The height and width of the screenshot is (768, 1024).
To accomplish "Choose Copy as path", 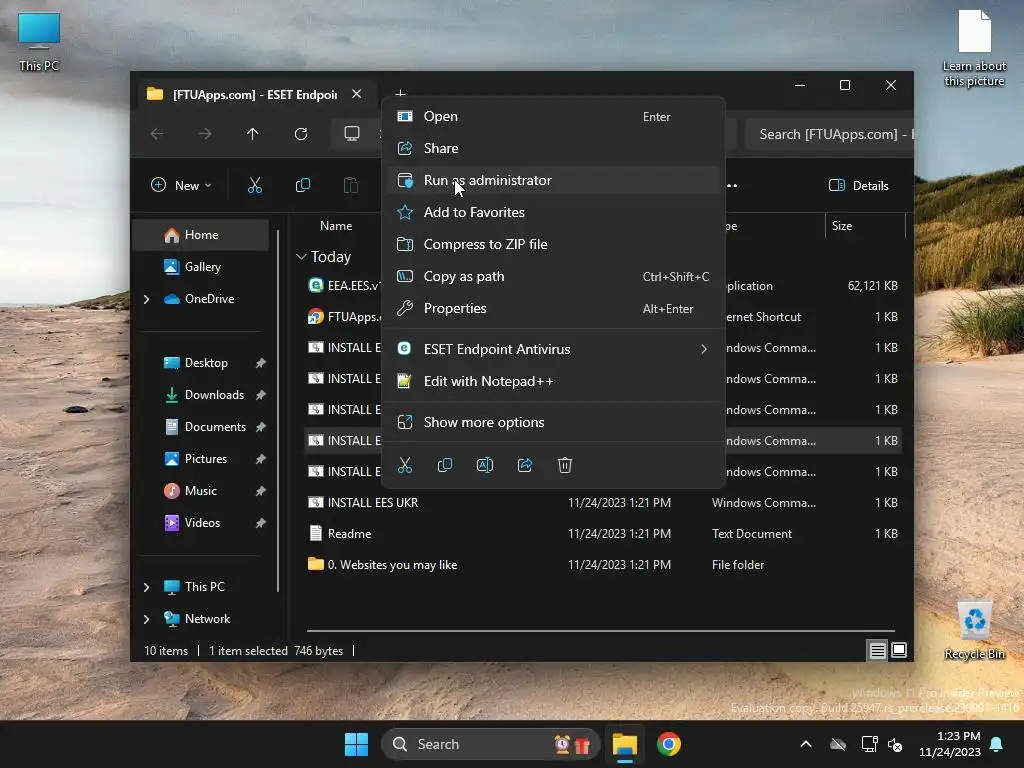I will coord(553,276).
